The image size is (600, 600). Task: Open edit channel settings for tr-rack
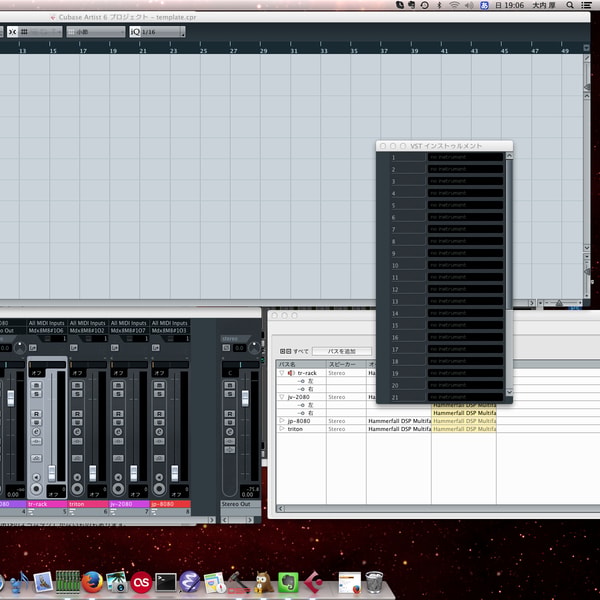pyautogui.click(x=36, y=432)
